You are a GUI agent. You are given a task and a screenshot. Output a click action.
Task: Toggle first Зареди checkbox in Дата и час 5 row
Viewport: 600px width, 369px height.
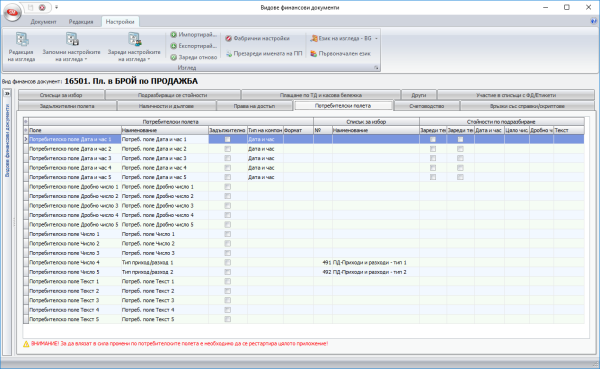433,177
